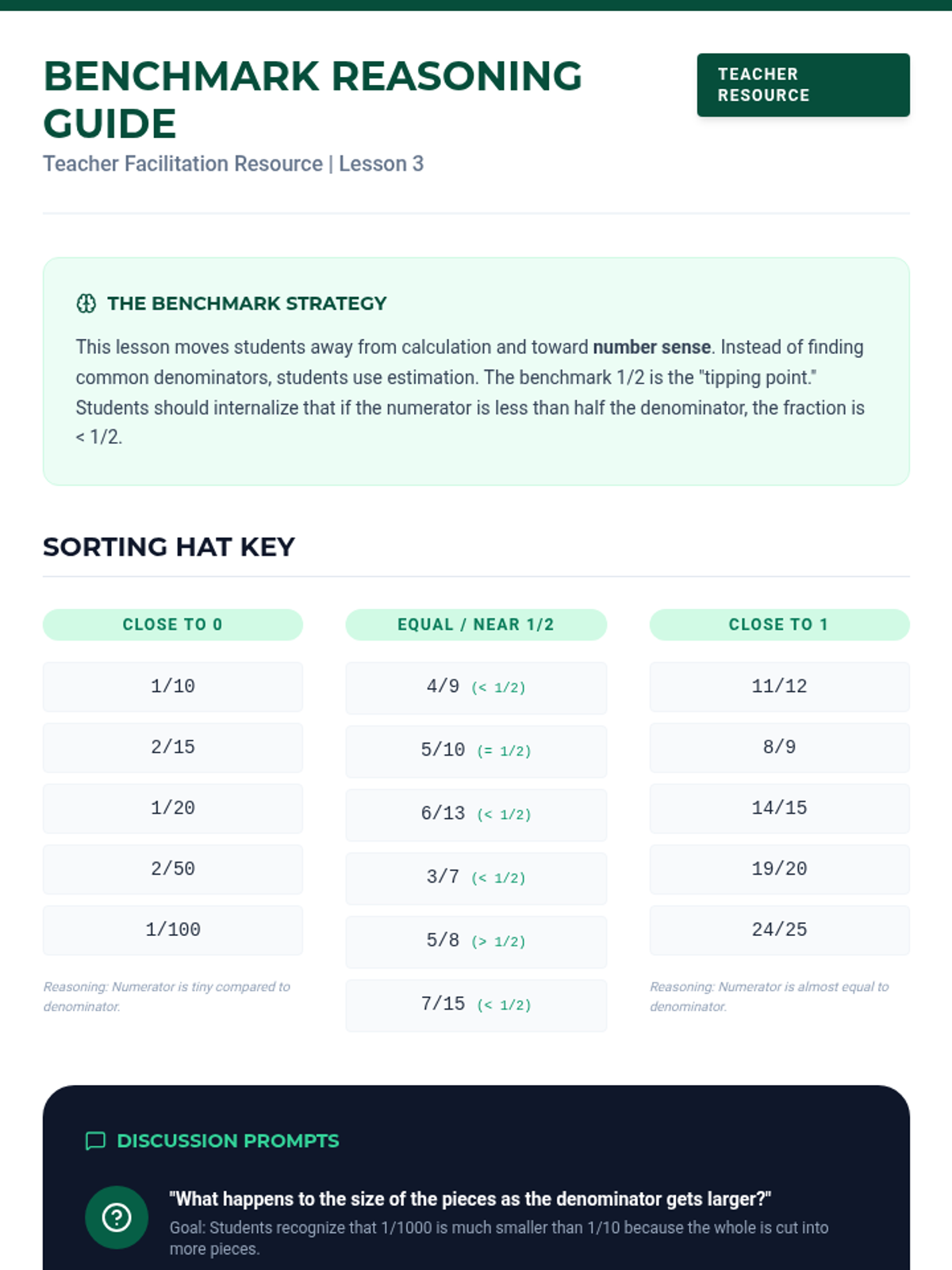Click the 11/12 fraction card

(778, 687)
